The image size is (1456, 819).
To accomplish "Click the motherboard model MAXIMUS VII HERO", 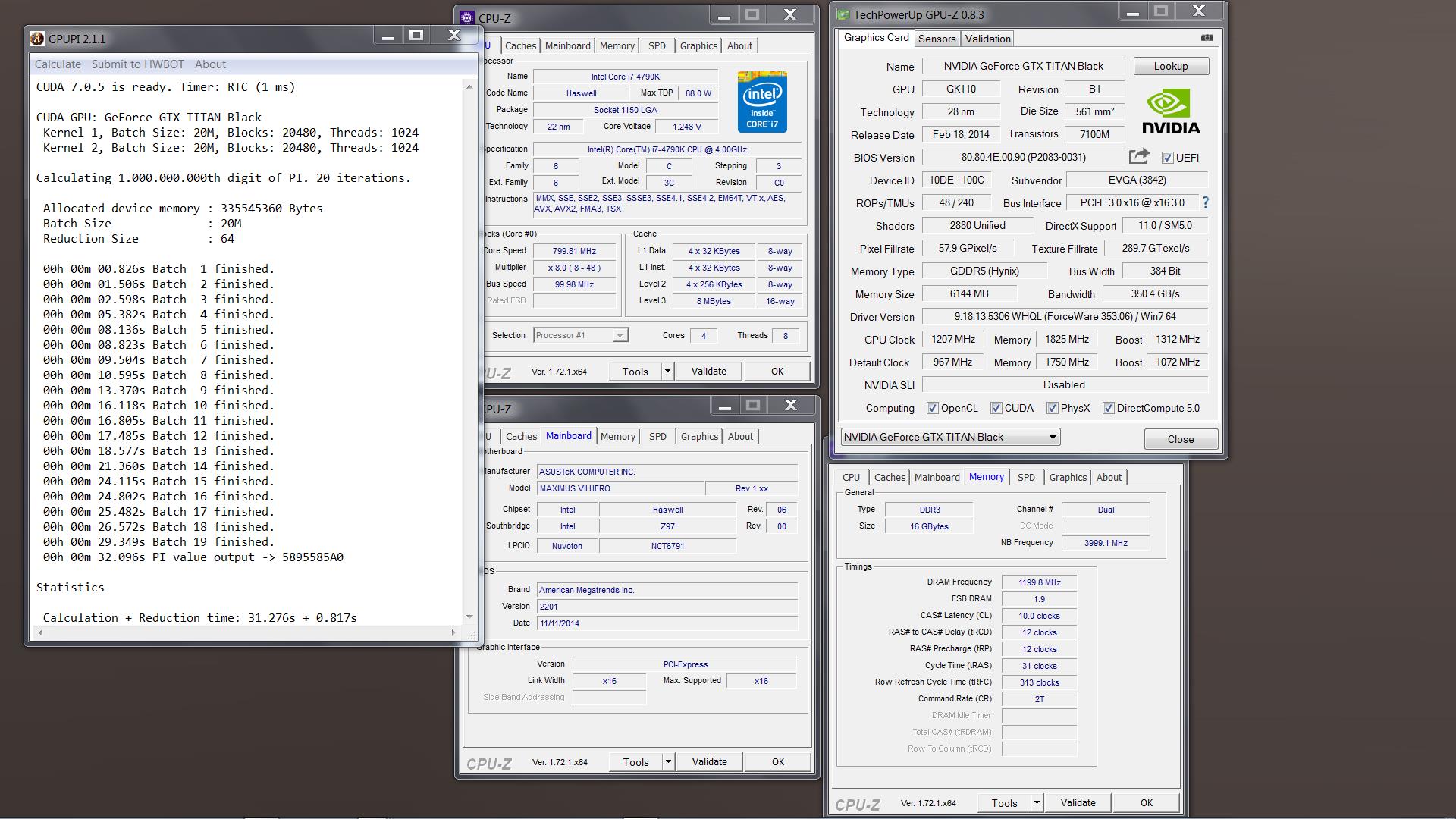I will pyautogui.click(x=620, y=488).
